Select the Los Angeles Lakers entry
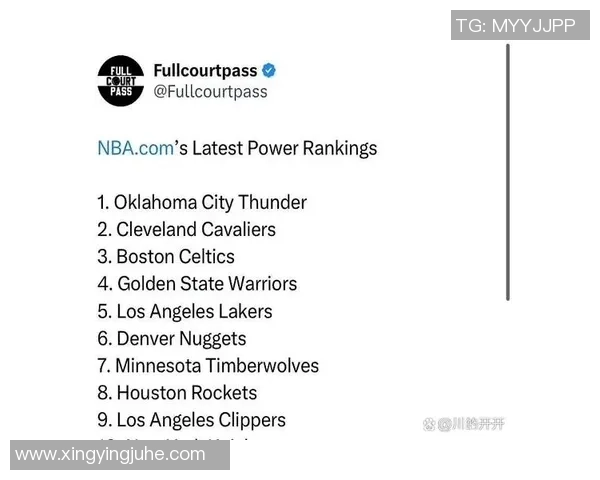The image size is (600, 480). 184,311
